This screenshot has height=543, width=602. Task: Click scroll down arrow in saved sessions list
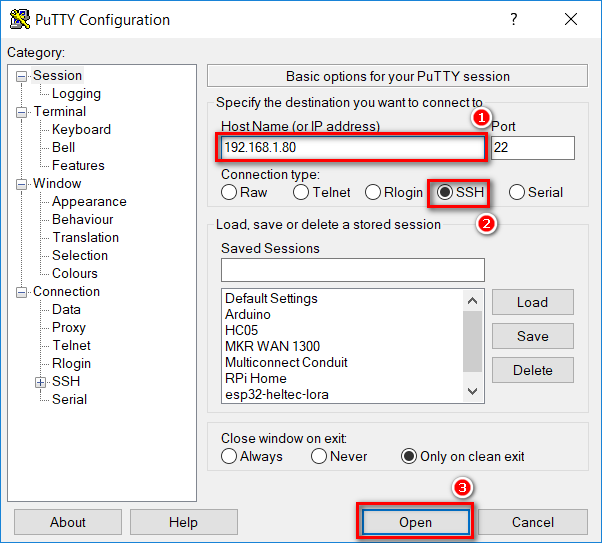click(473, 391)
